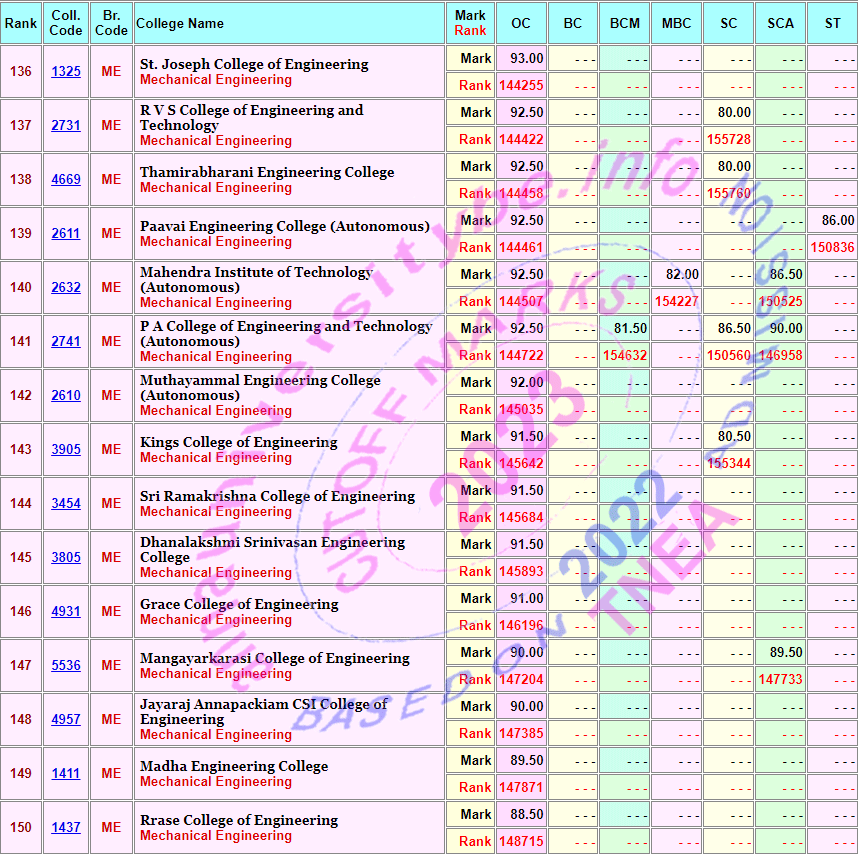Click college code 5536 link
The height and width of the screenshot is (854, 858).
click(x=66, y=666)
